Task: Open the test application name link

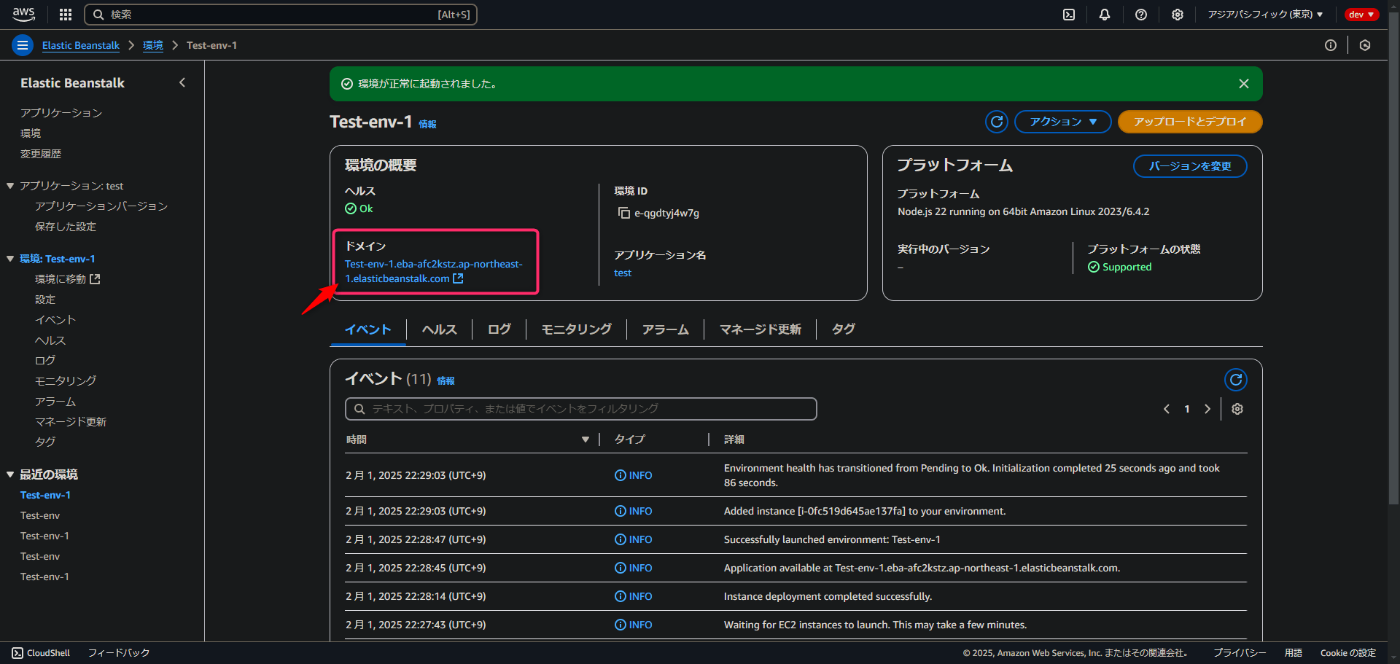Action: click(622, 273)
